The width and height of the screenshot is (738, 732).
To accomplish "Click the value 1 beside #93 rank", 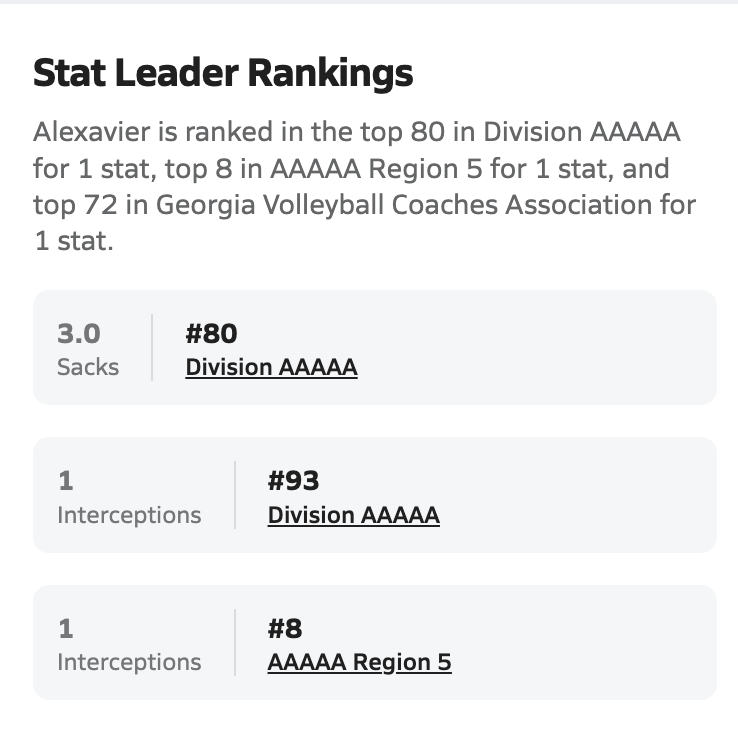I will click(x=66, y=481).
